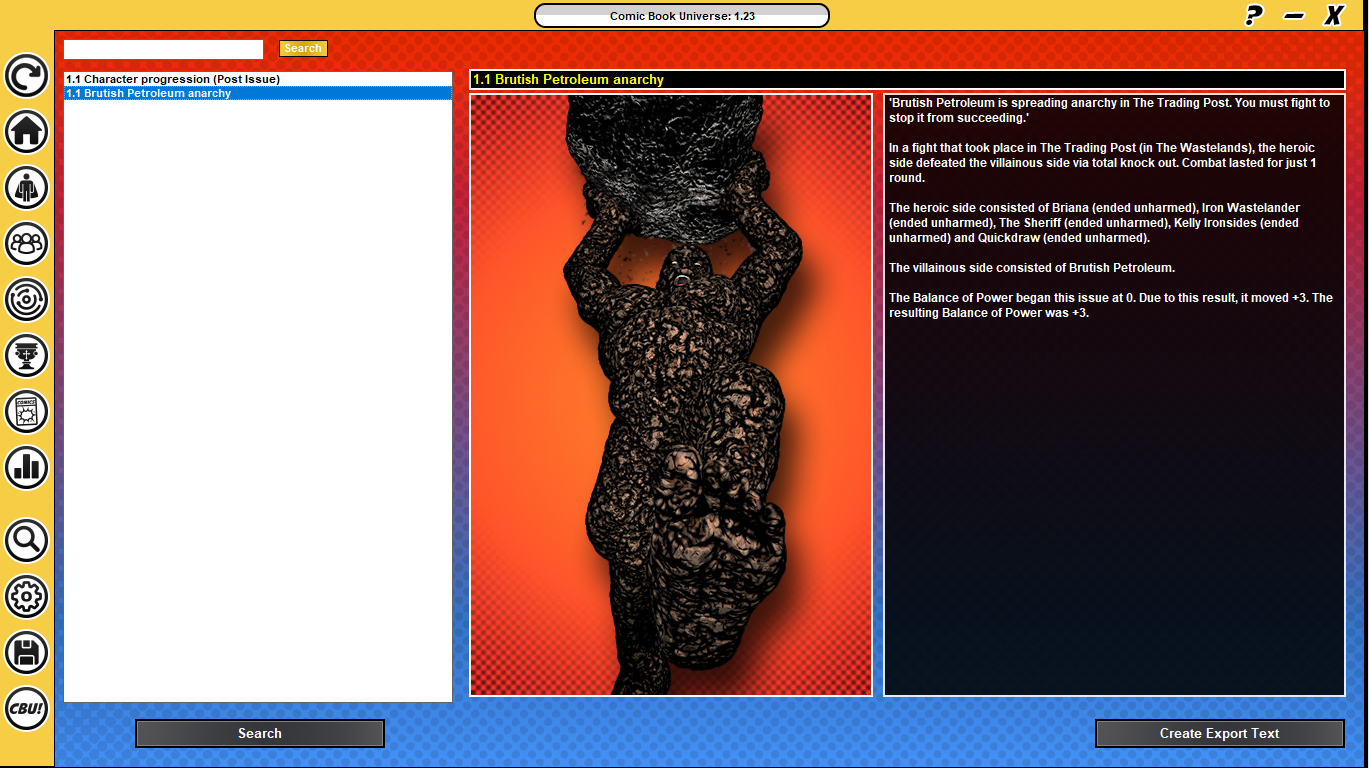Open the comics issue icon
This screenshot has width=1369, height=768.
click(x=27, y=411)
